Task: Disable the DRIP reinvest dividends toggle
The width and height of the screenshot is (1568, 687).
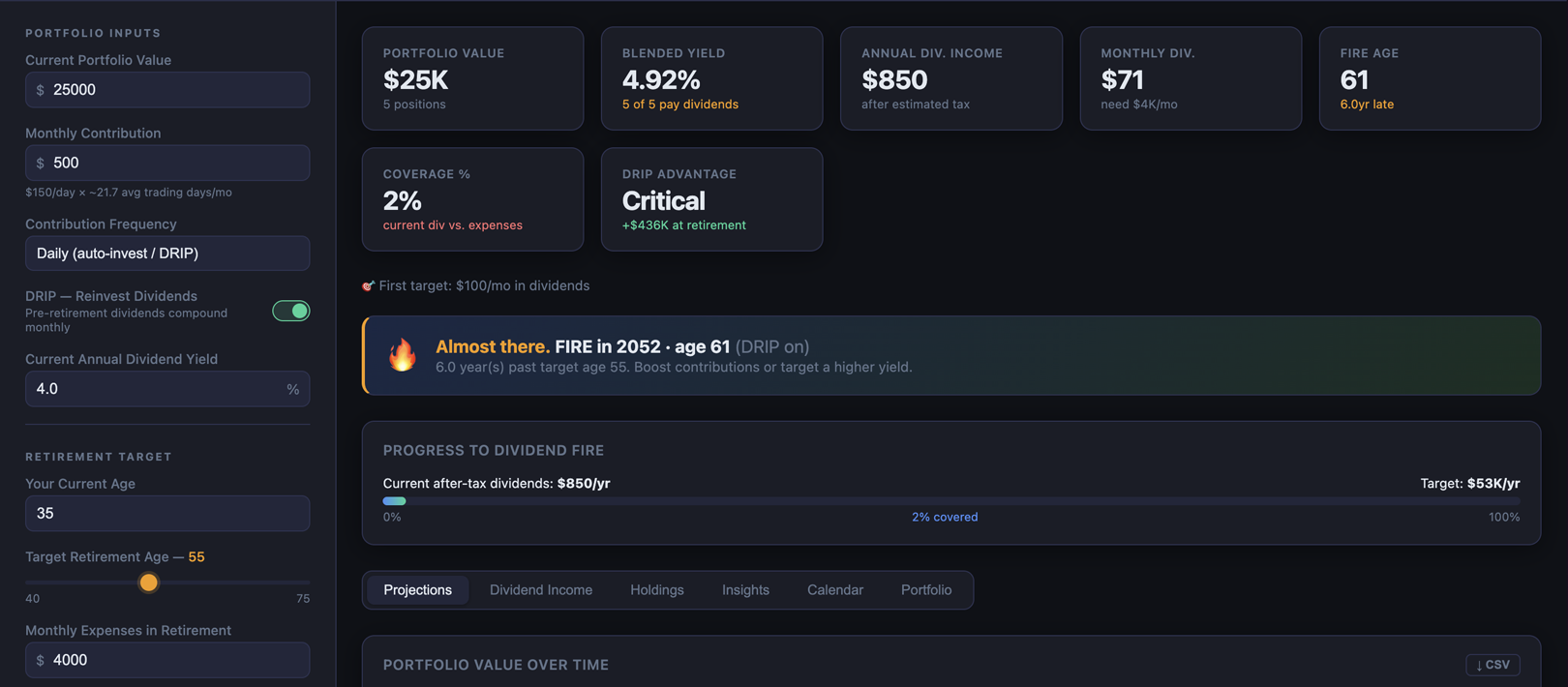Action: click(291, 311)
